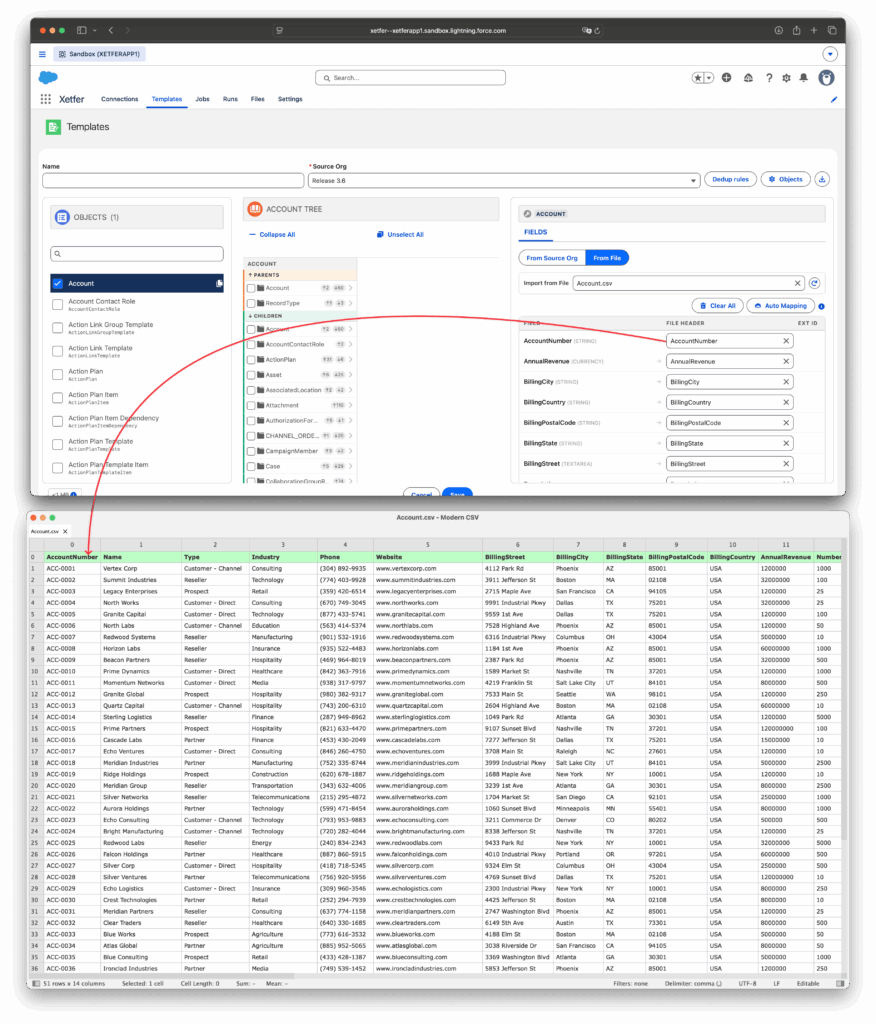This screenshot has width=876, height=1024.
Task: Switch to the Runs tab
Action: click(x=230, y=99)
